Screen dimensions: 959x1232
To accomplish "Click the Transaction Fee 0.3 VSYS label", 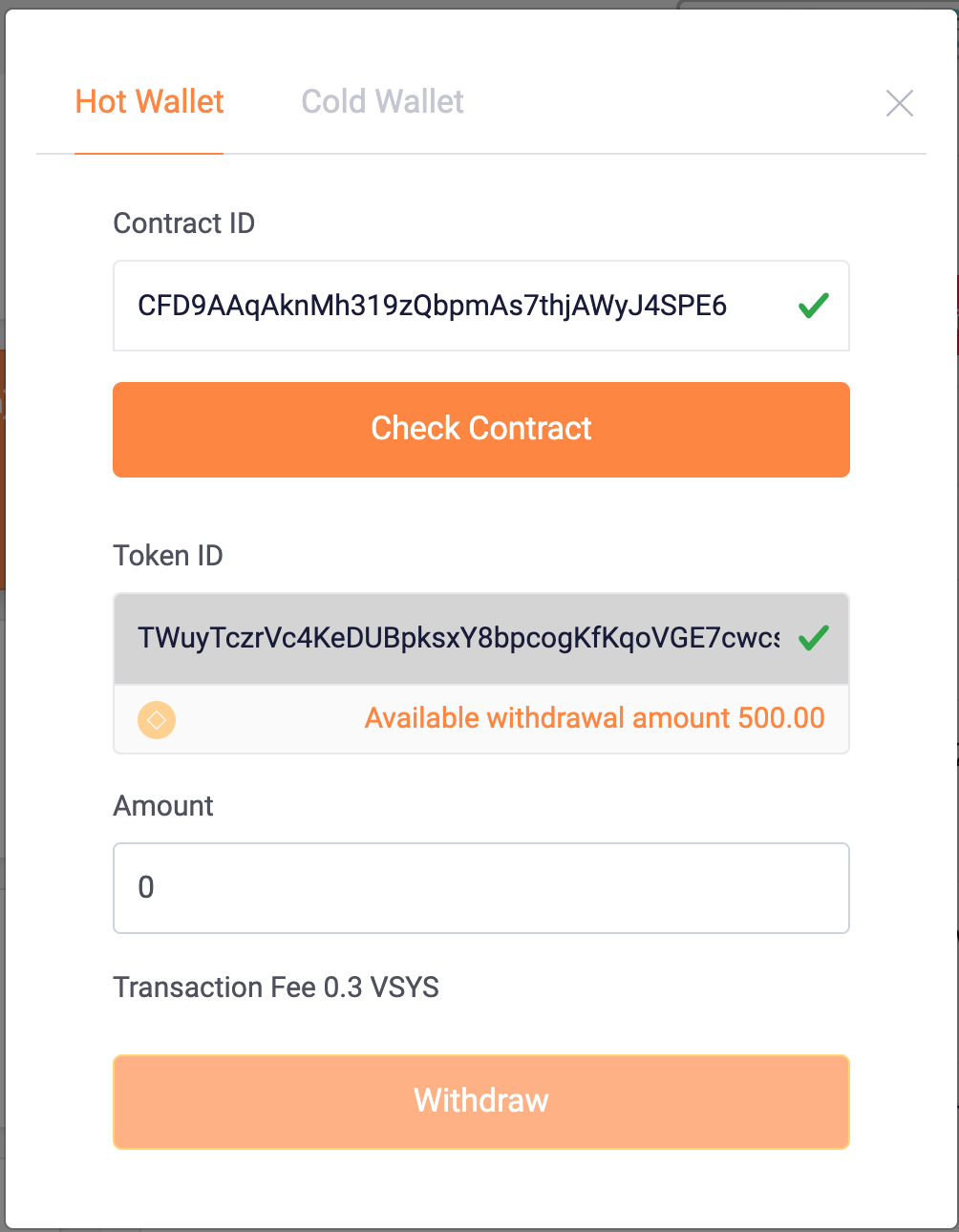I will [276, 988].
